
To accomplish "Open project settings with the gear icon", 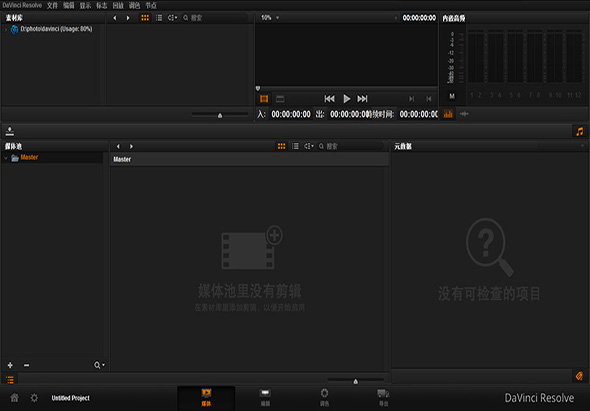I will pyautogui.click(x=34, y=397).
